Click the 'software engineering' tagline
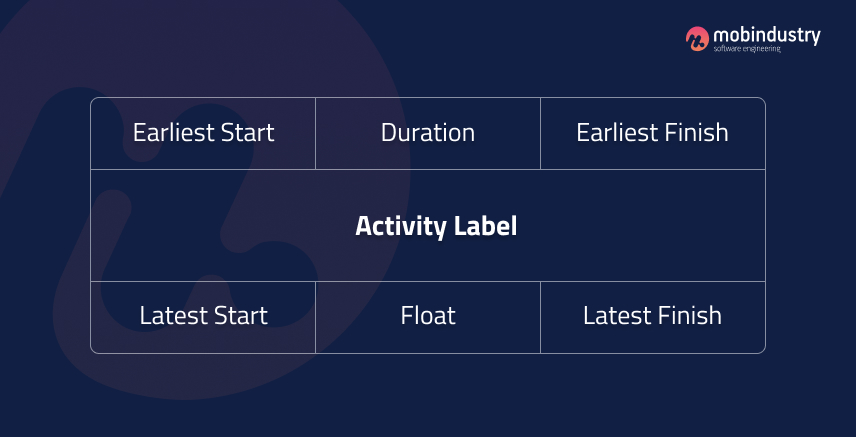This screenshot has width=856, height=437. [747, 49]
